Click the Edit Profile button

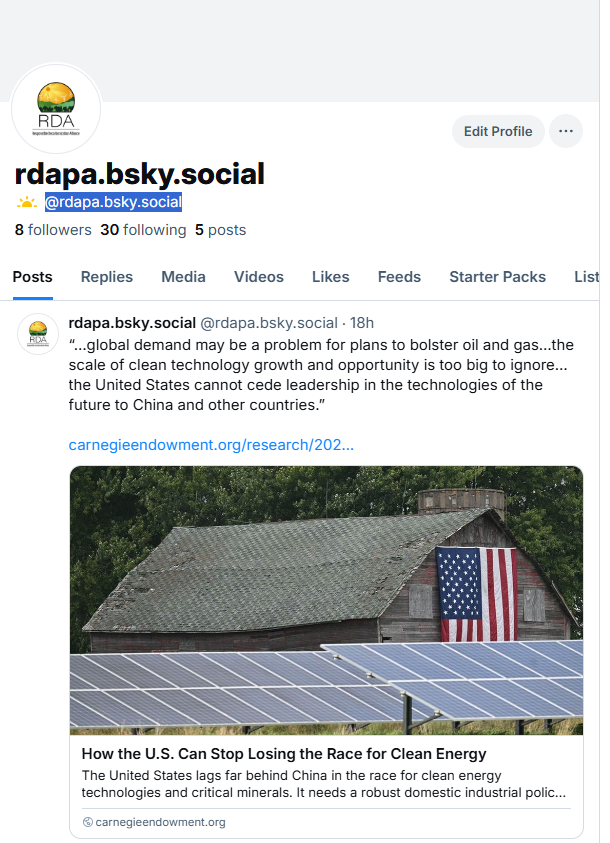pos(498,131)
